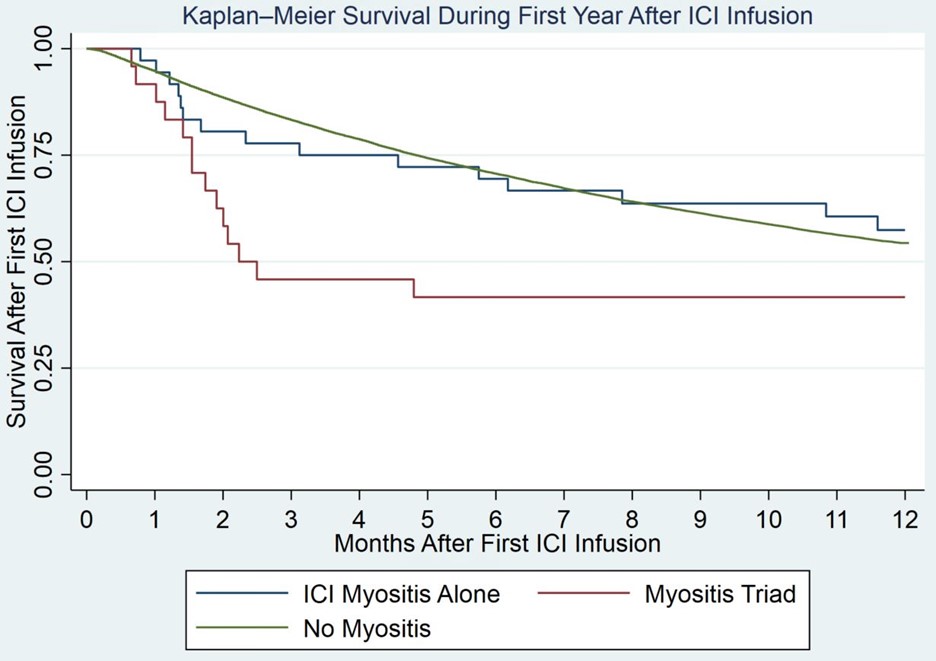Click the 'Months After First ICI Infusion' axis label
The width and height of the screenshot is (936, 661).
point(497,544)
